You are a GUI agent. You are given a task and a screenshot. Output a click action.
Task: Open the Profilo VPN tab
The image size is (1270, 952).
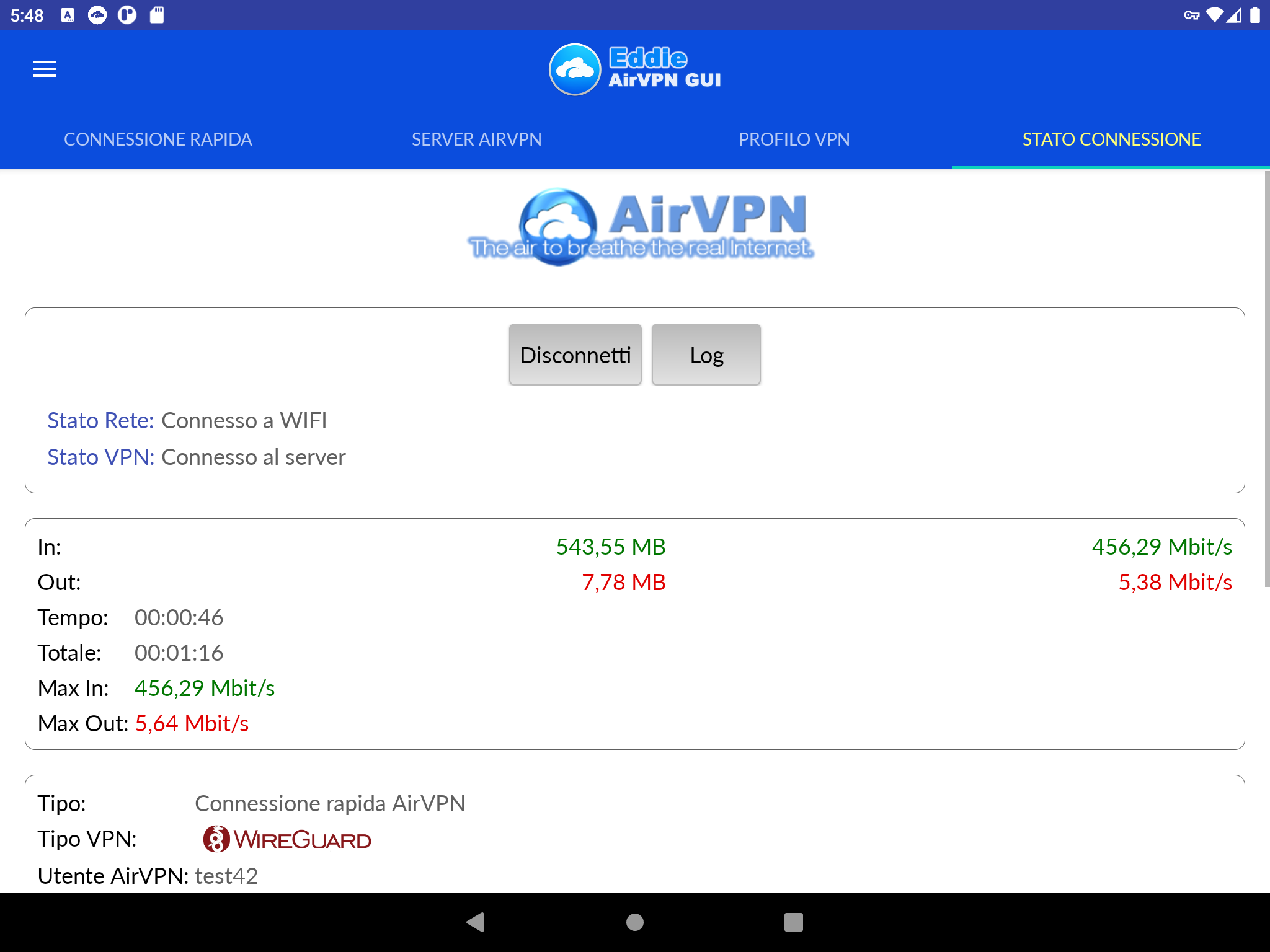[794, 139]
